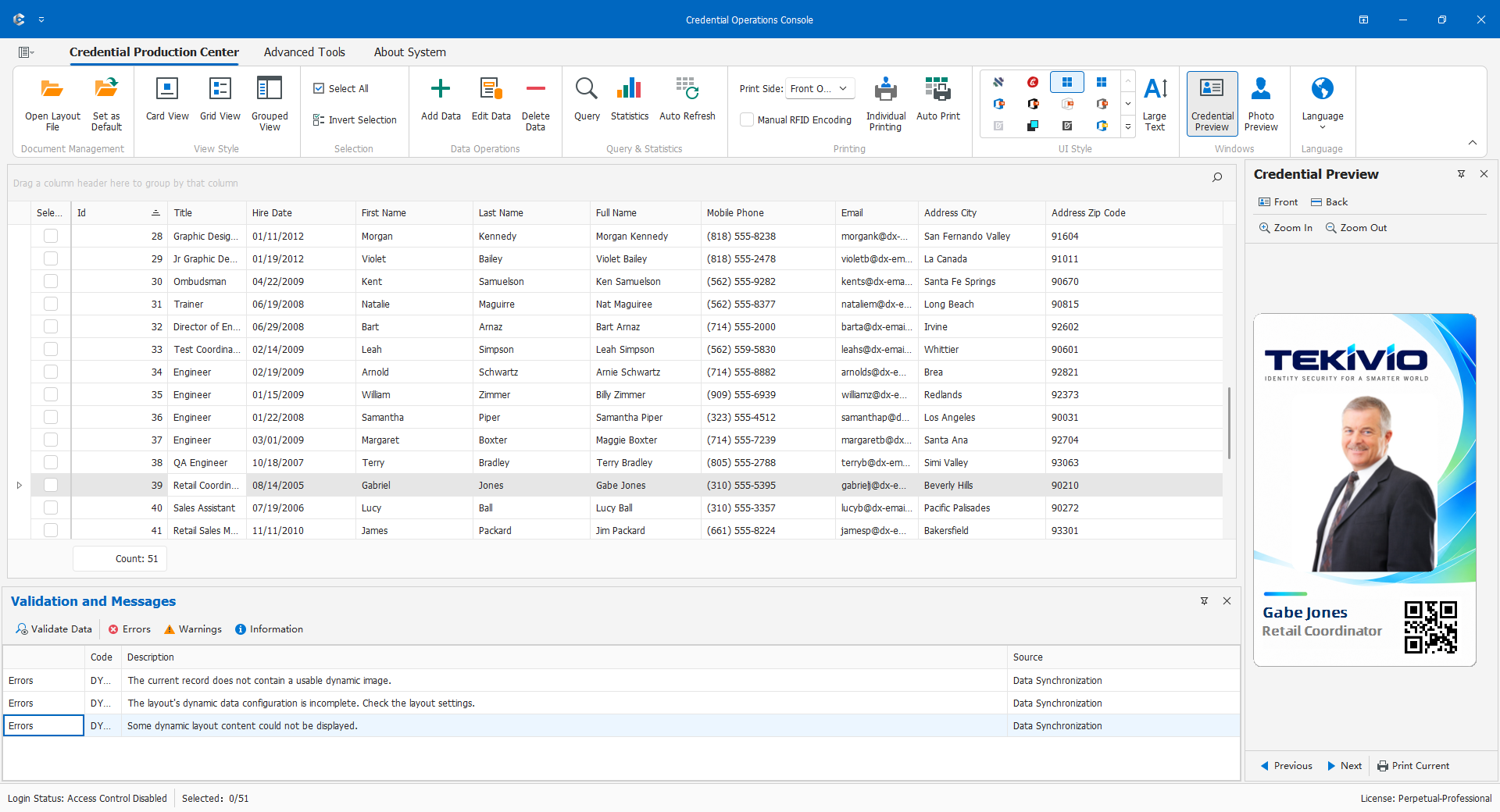Open Layout File from ribbon
Viewport: 1500px width, 812px height.
coord(52,104)
